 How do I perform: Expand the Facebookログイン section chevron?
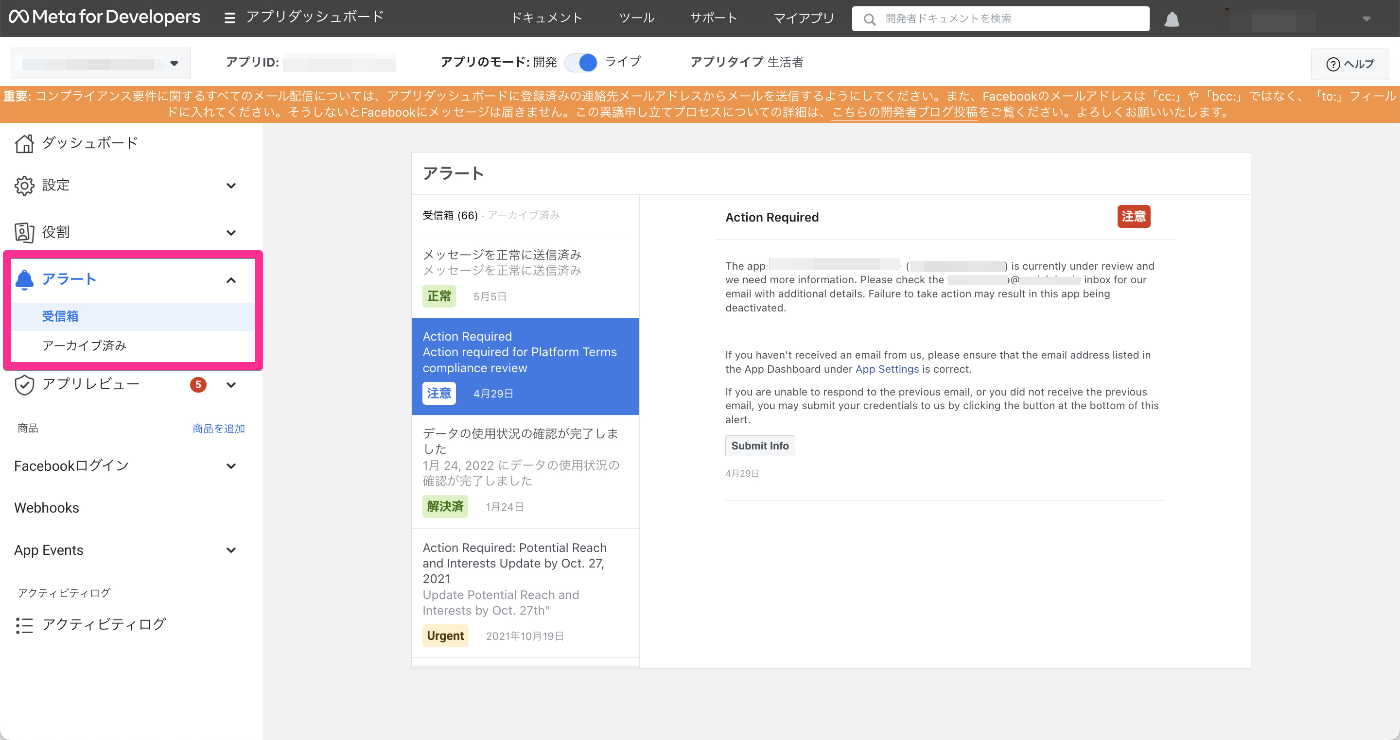pyautogui.click(x=231, y=466)
